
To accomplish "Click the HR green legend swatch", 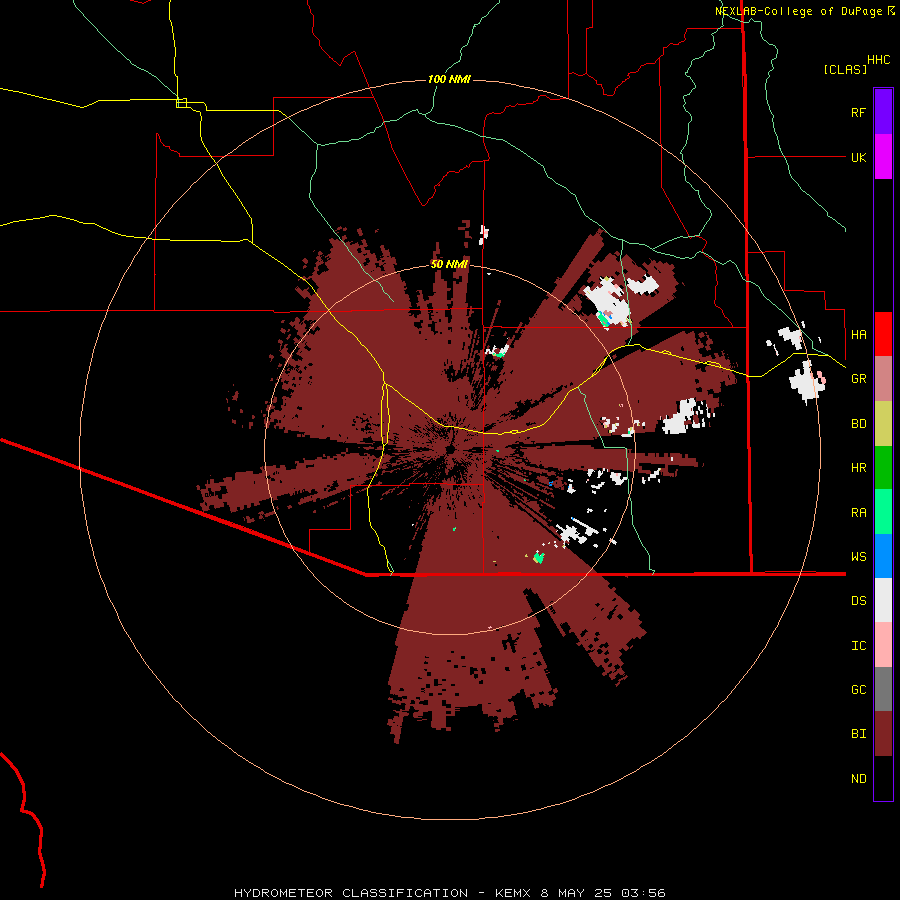I will pyautogui.click(x=883, y=468).
